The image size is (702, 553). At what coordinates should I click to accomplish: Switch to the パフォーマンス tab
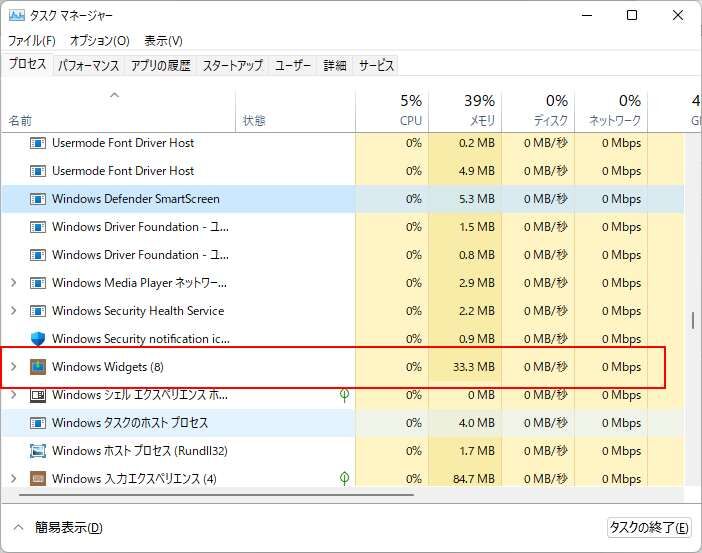coord(89,66)
